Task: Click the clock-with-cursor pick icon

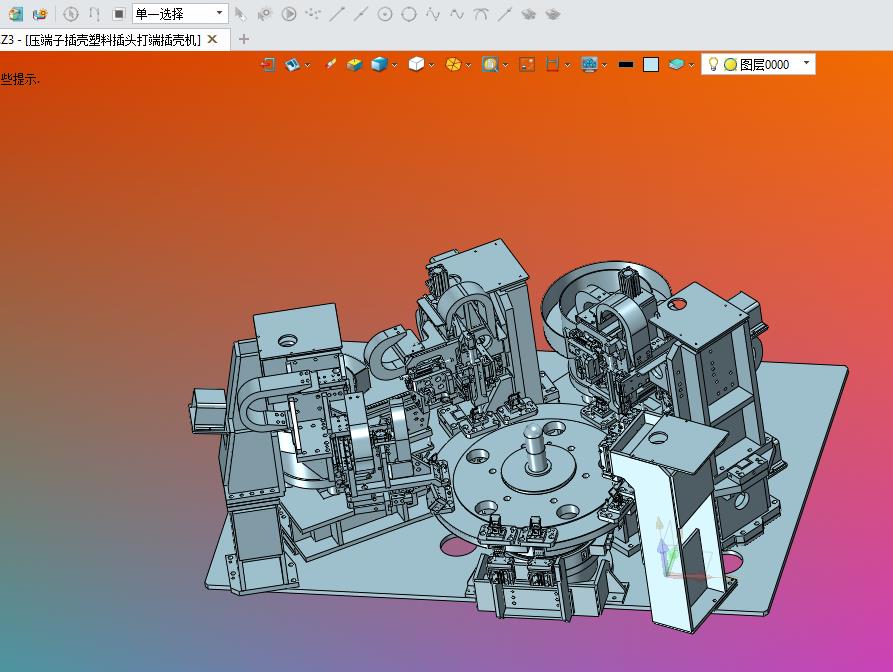Action: click(x=71, y=14)
